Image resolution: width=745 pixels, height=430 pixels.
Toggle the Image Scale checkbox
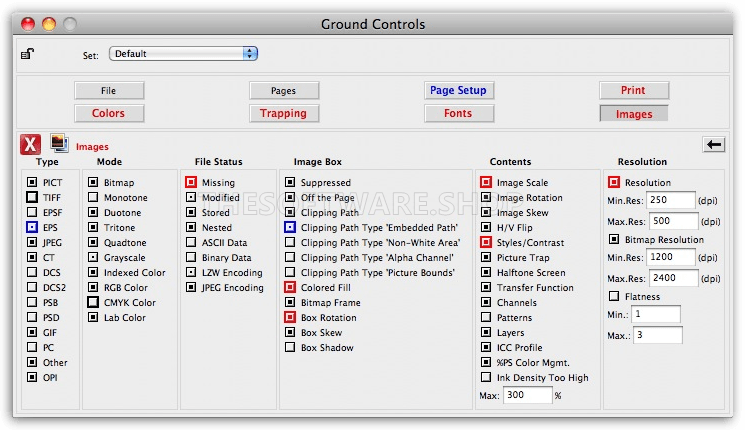pyautogui.click(x=486, y=182)
